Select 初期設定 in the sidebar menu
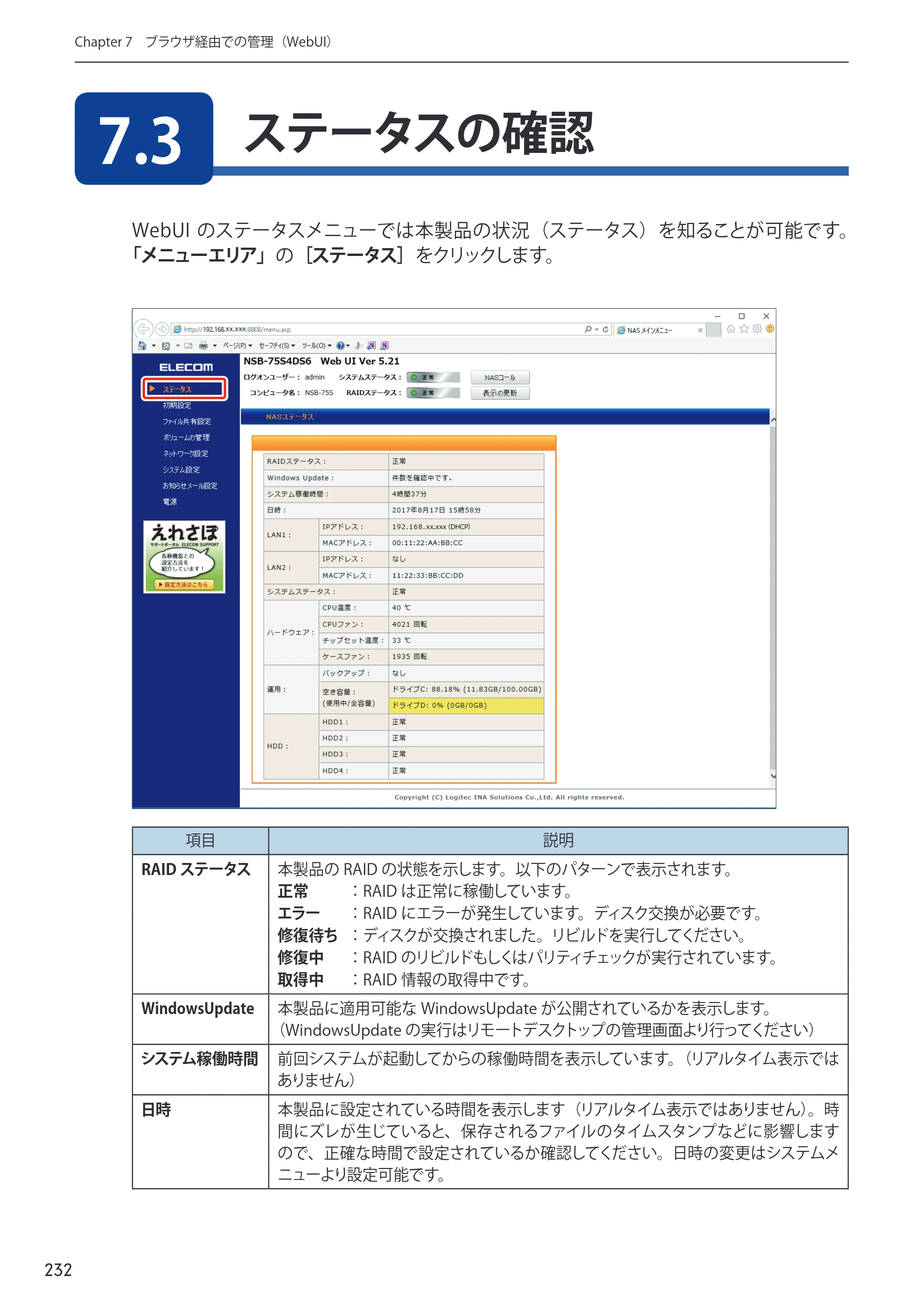 coord(177,405)
